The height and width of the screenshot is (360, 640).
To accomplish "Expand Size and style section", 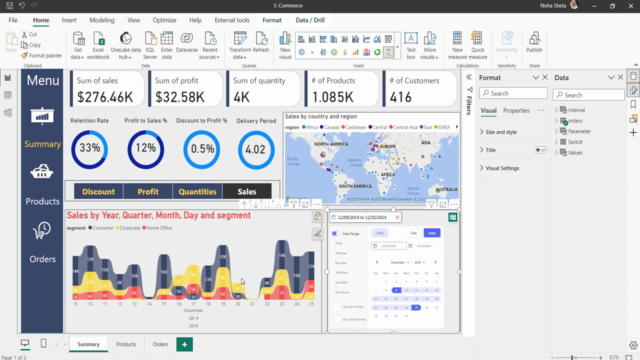I will [482, 132].
